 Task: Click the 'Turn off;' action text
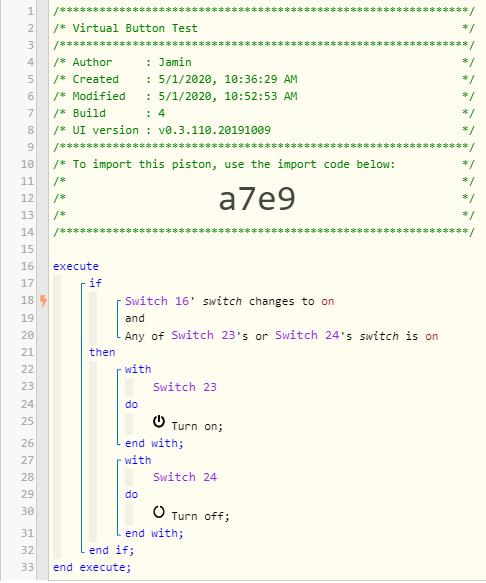(200, 516)
